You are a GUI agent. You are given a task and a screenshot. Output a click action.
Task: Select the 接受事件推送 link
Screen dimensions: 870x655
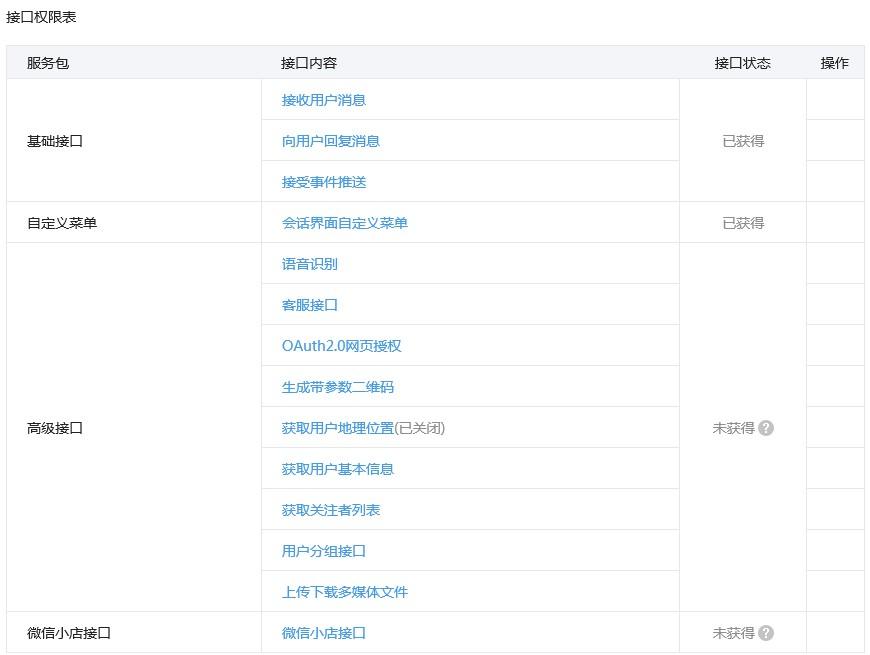click(x=324, y=181)
